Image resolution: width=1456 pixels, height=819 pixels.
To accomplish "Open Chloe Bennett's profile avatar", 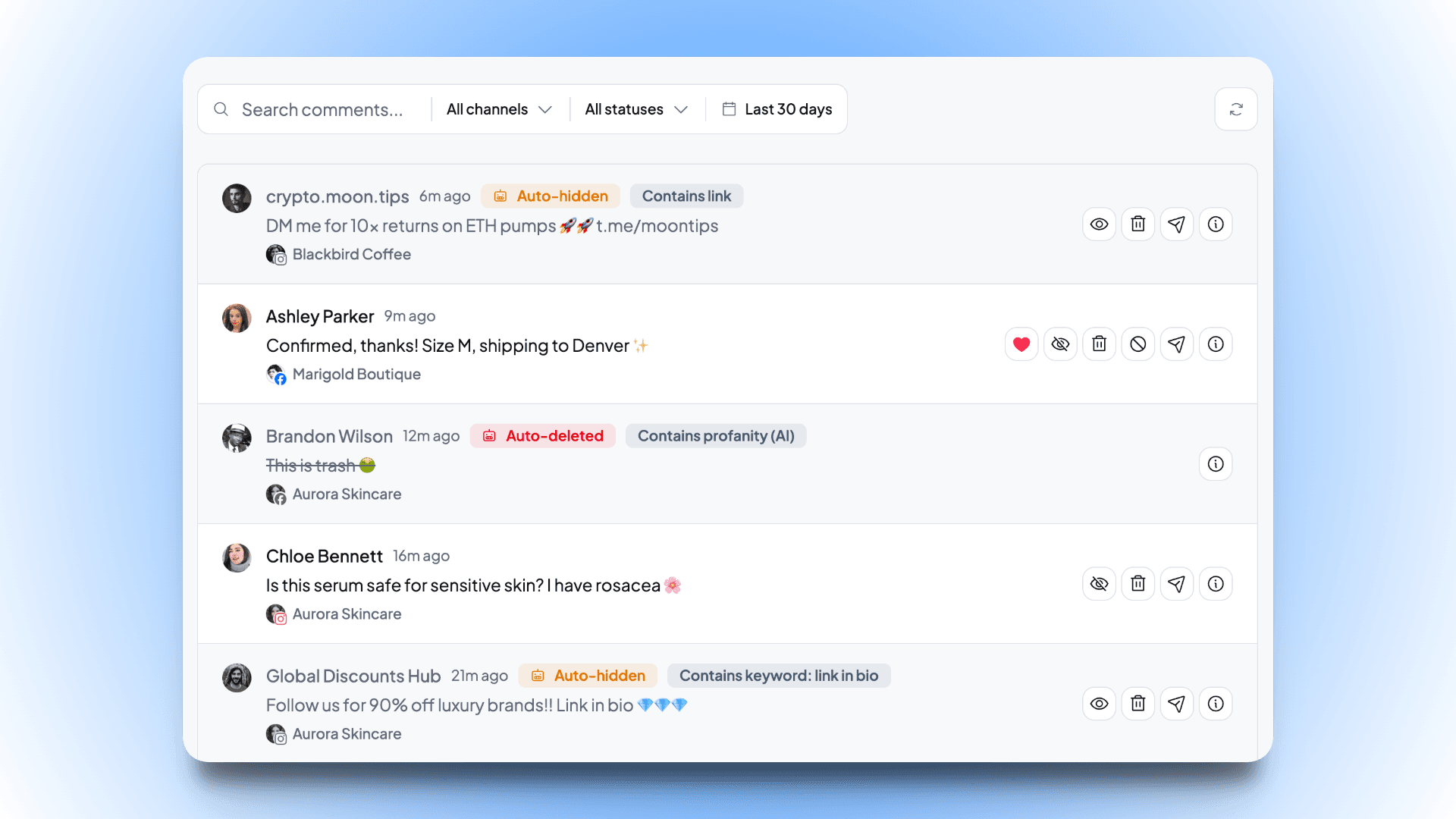I will (237, 557).
